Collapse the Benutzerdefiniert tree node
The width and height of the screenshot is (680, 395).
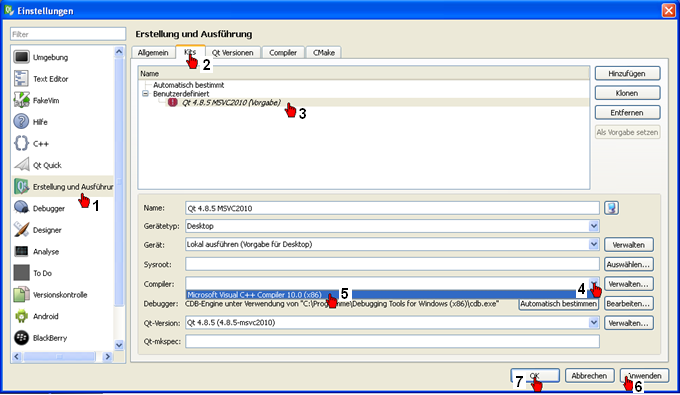click(145, 94)
